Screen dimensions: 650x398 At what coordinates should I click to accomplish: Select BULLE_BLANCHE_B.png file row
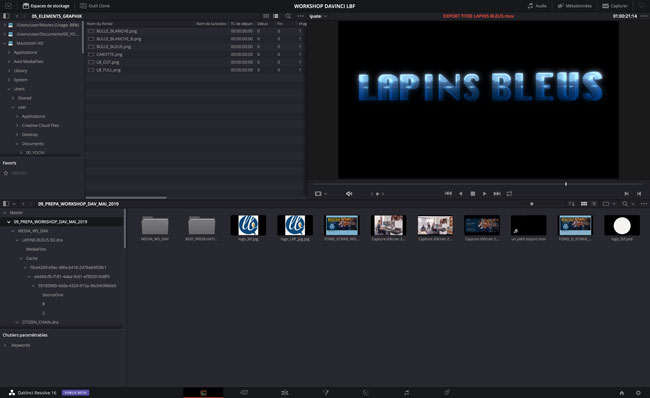(x=195, y=39)
